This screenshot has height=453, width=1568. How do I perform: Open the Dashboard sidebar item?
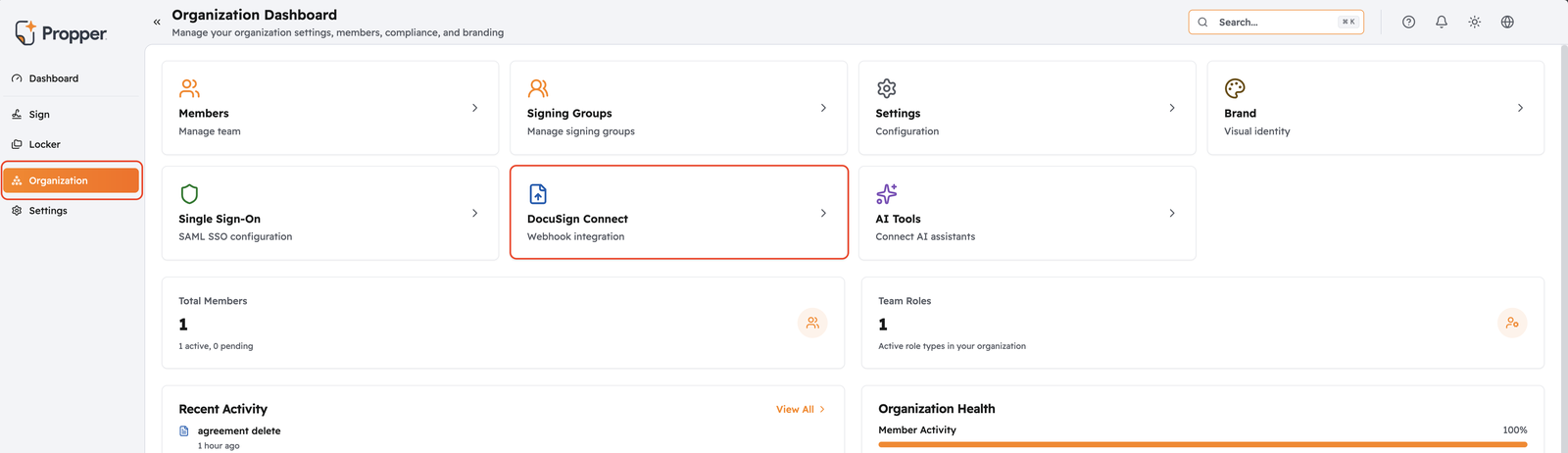[72, 78]
